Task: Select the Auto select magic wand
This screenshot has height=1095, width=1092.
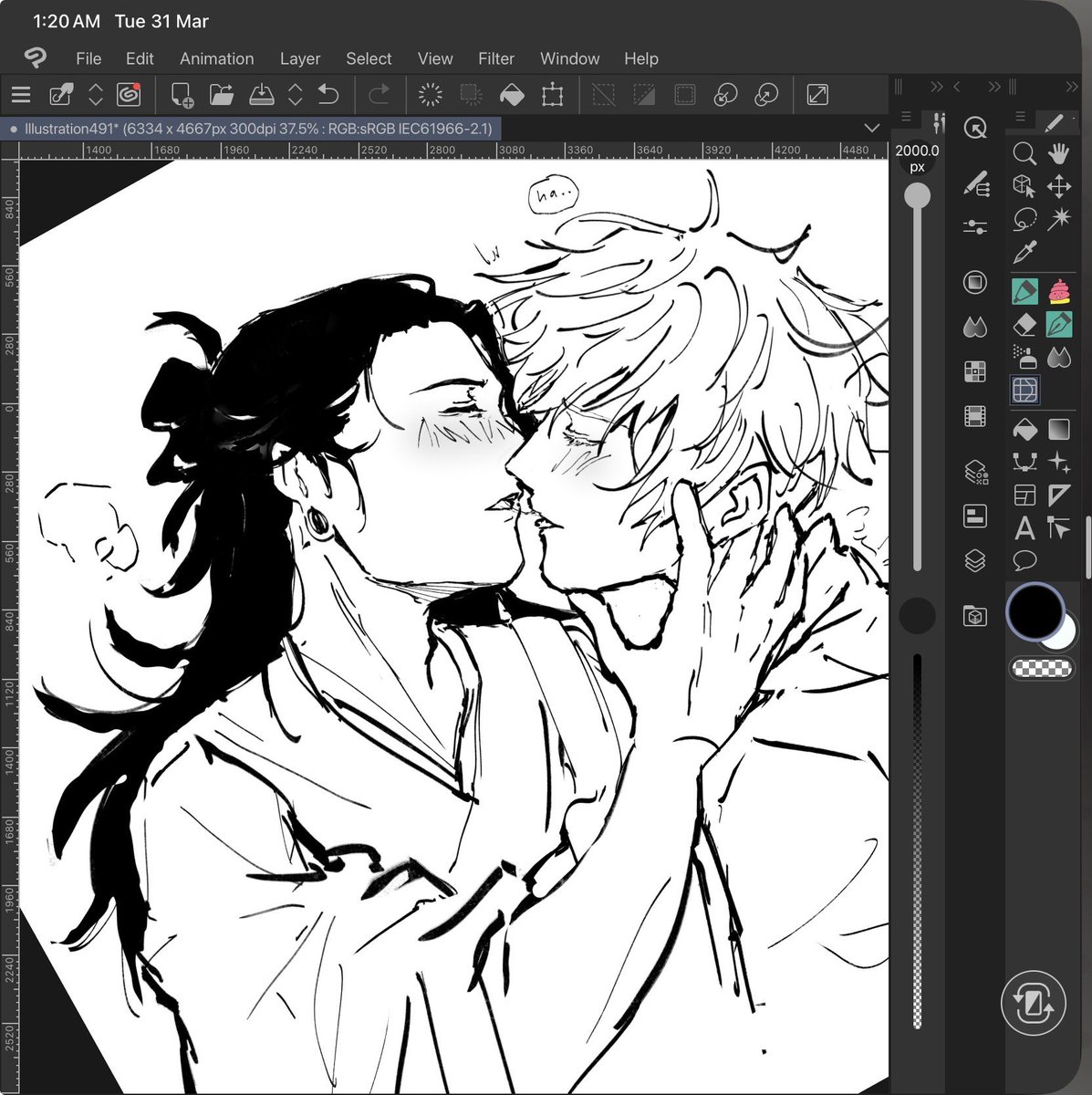Action: 1059,220
